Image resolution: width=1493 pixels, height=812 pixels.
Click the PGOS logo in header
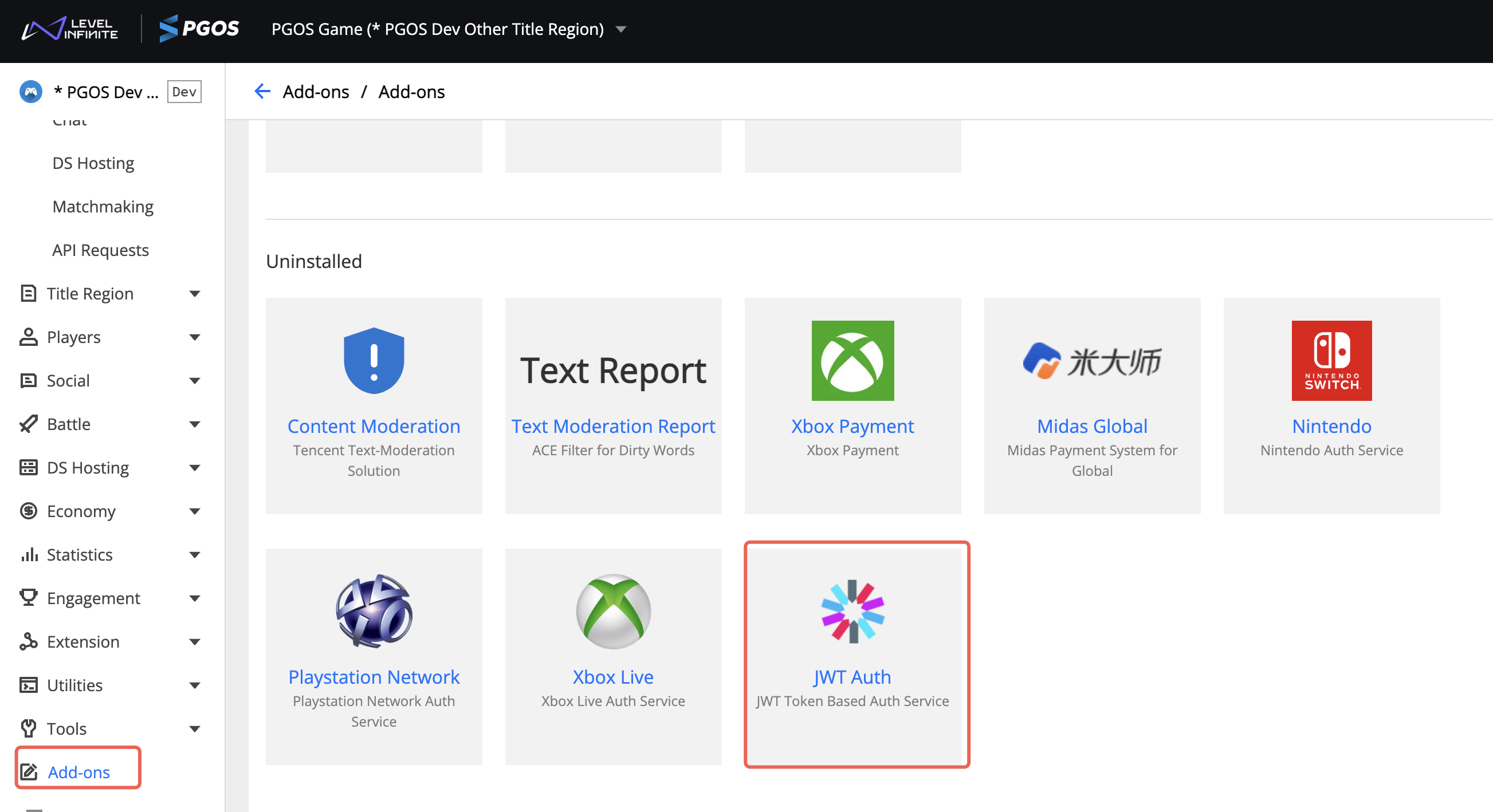click(199, 29)
